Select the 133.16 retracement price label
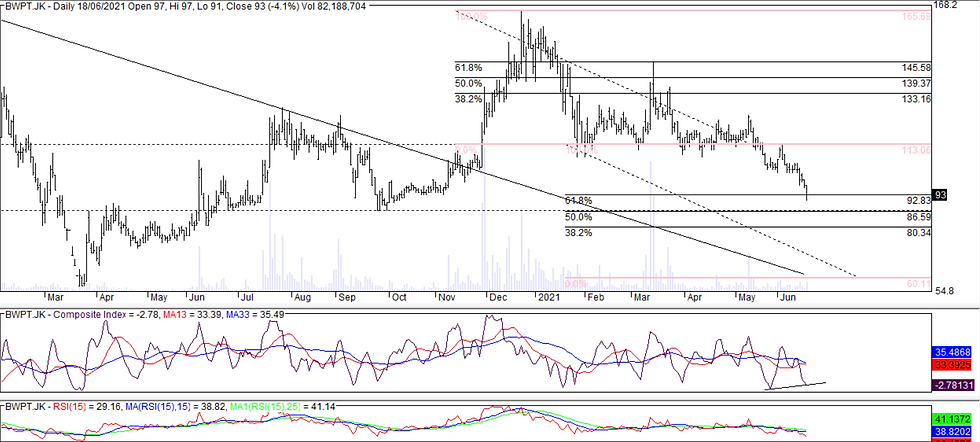 click(x=918, y=99)
